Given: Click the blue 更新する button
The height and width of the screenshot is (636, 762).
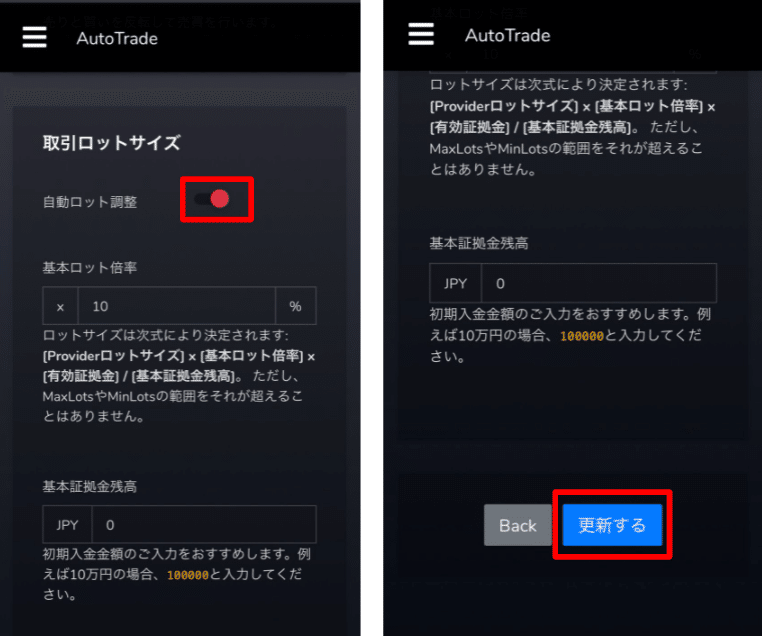Looking at the screenshot, I should (x=612, y=525).
